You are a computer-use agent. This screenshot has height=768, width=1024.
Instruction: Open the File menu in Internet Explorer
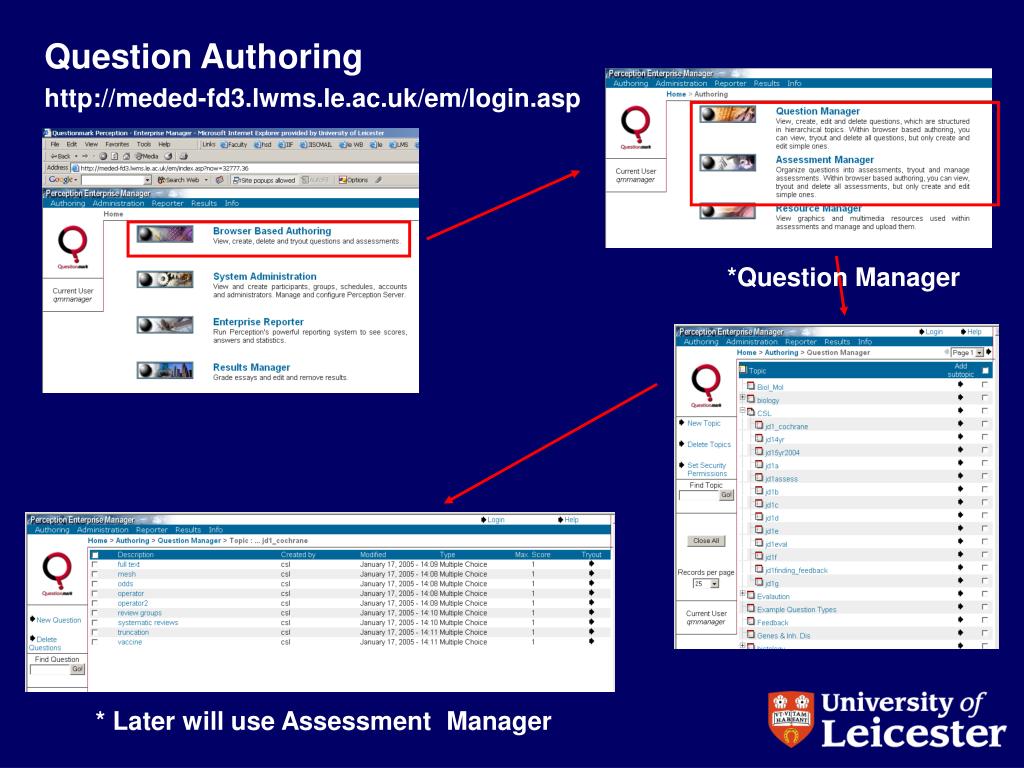[x=55, y=144]
